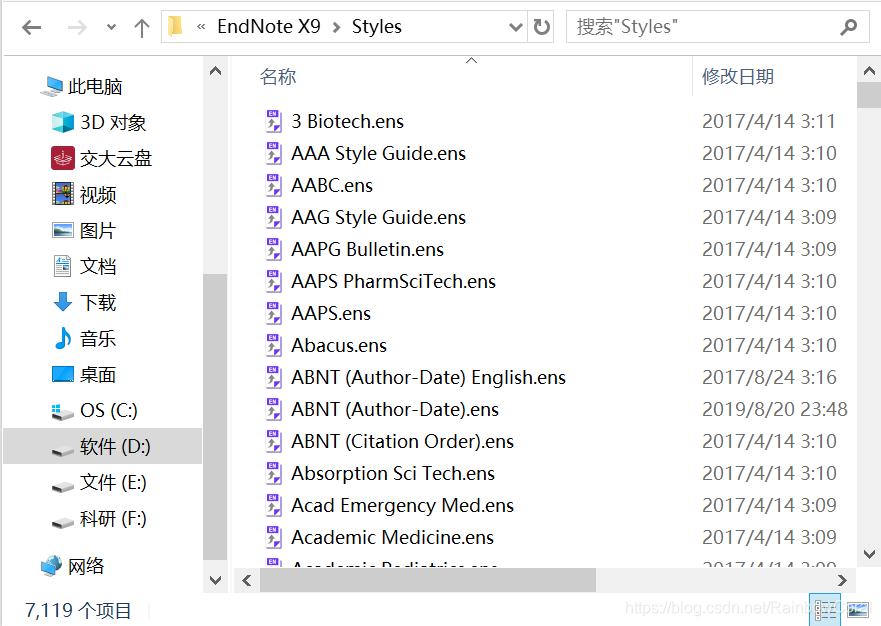The image size is (881, 626).
Task: Select the AAPS.ens file icon
Action: point(273,314)
